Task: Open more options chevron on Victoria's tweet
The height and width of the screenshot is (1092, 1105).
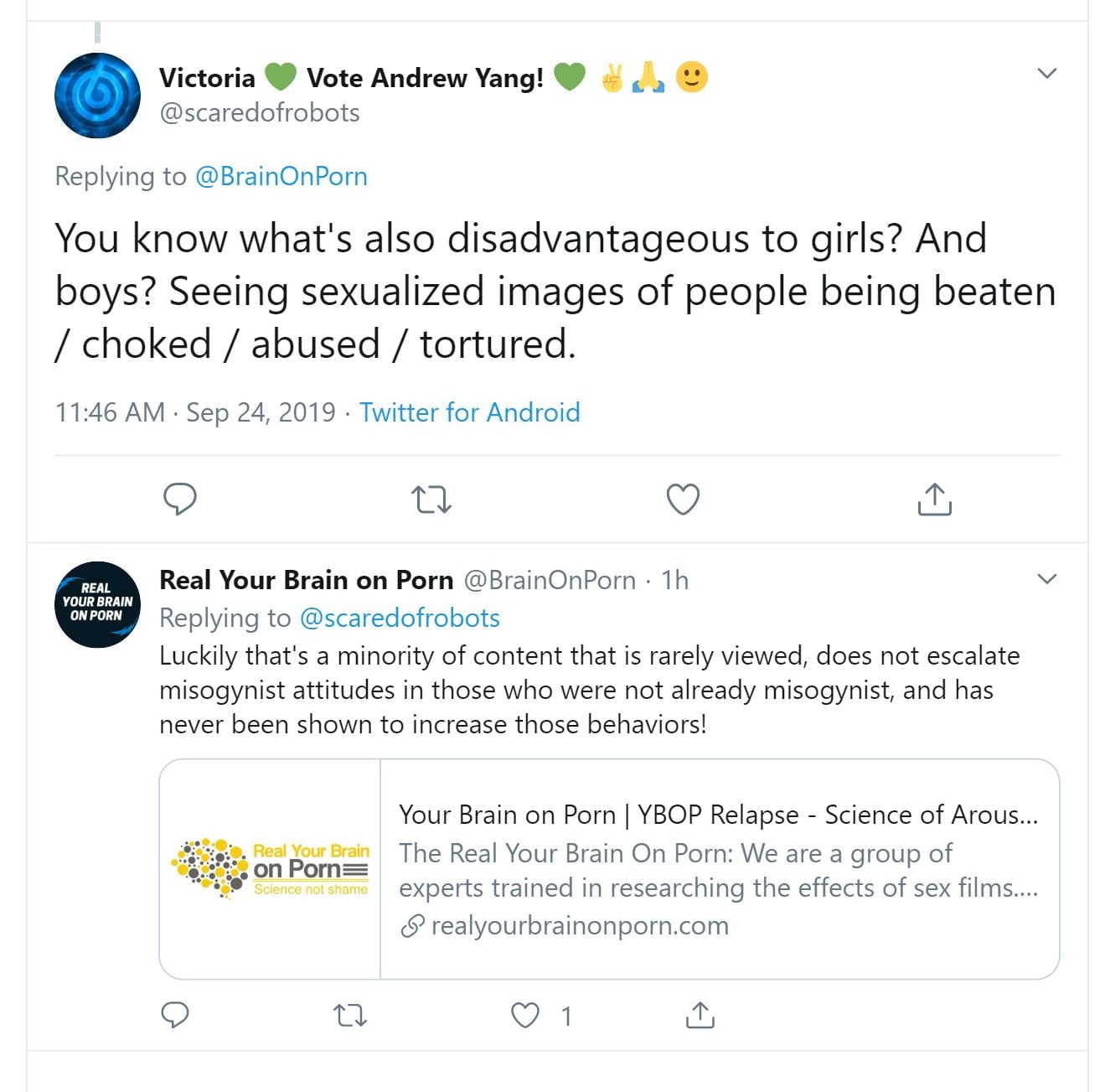Action: click(x=1046, y=74)
